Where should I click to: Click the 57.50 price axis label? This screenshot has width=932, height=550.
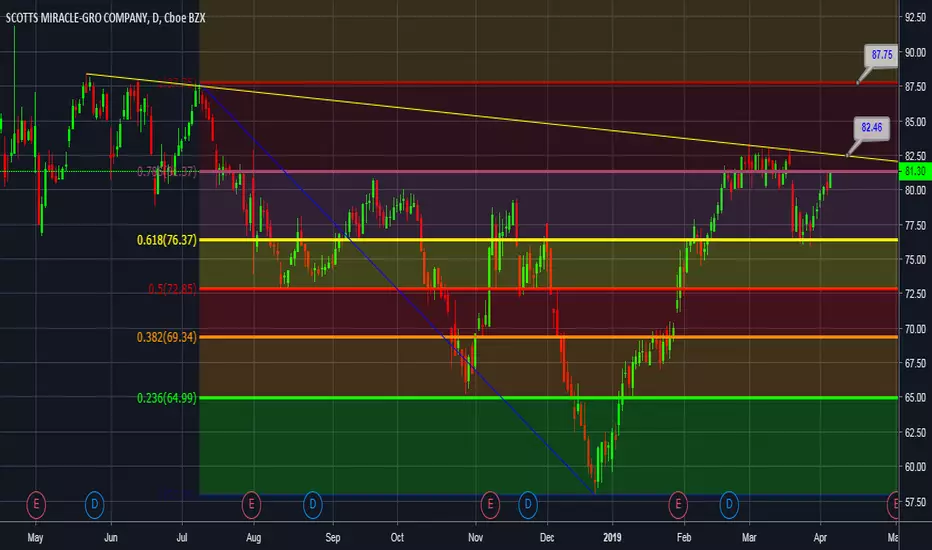click(915, 502)
